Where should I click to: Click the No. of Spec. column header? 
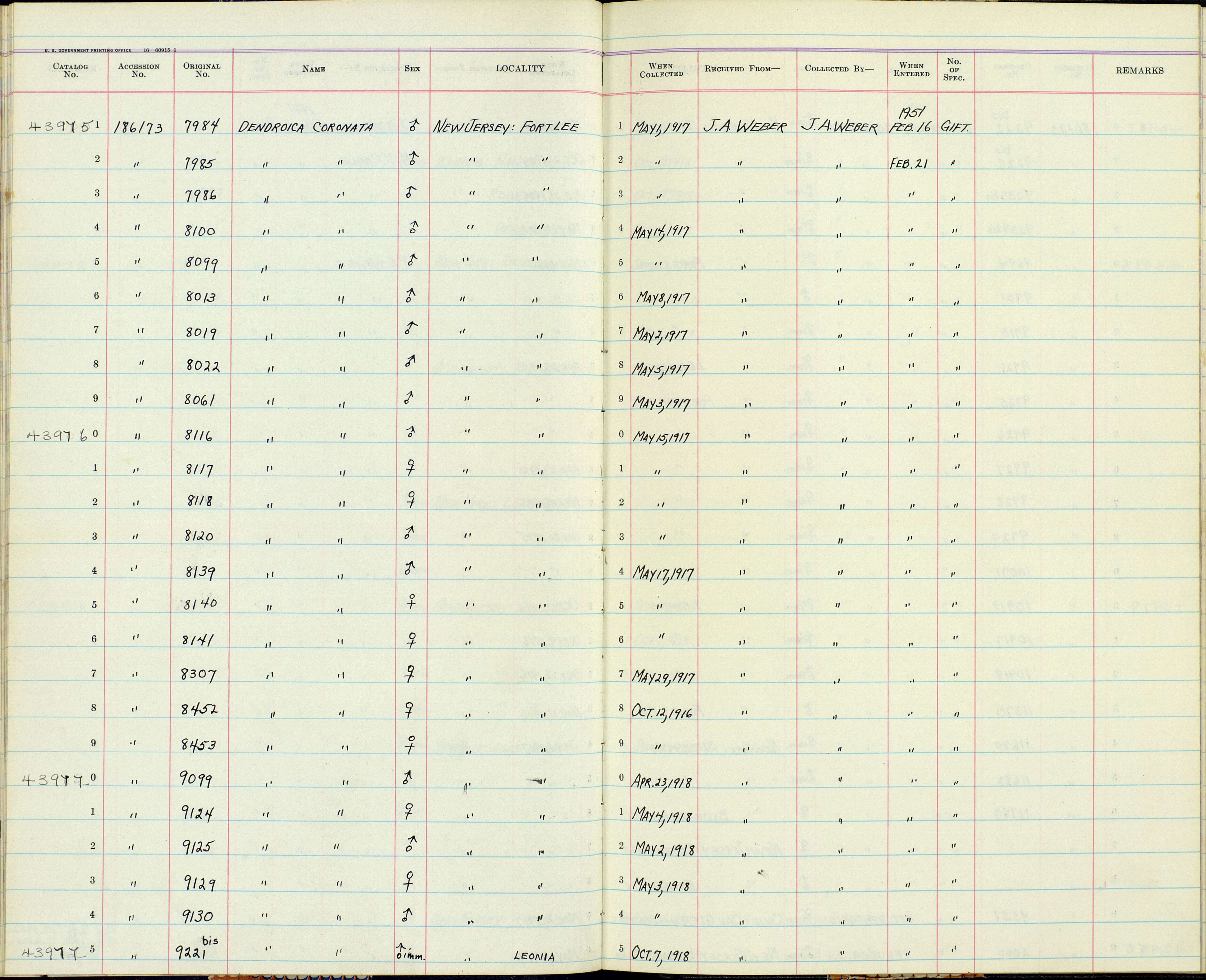coord(954,69)
